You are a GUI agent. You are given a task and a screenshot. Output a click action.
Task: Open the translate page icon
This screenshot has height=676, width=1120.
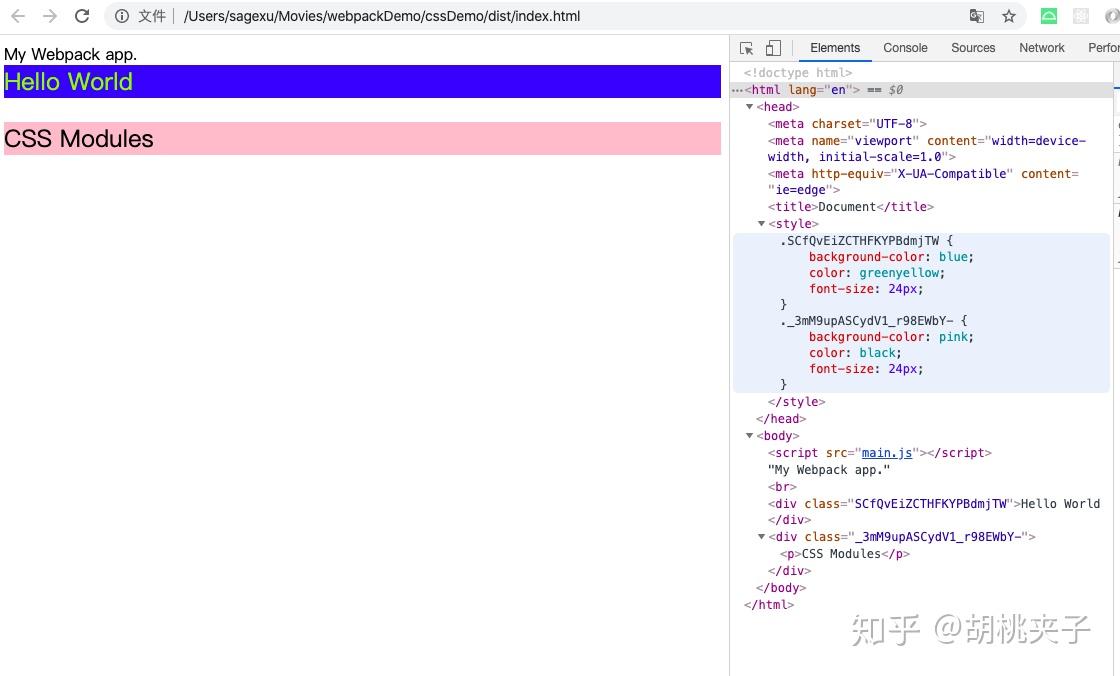pos(976,16)
